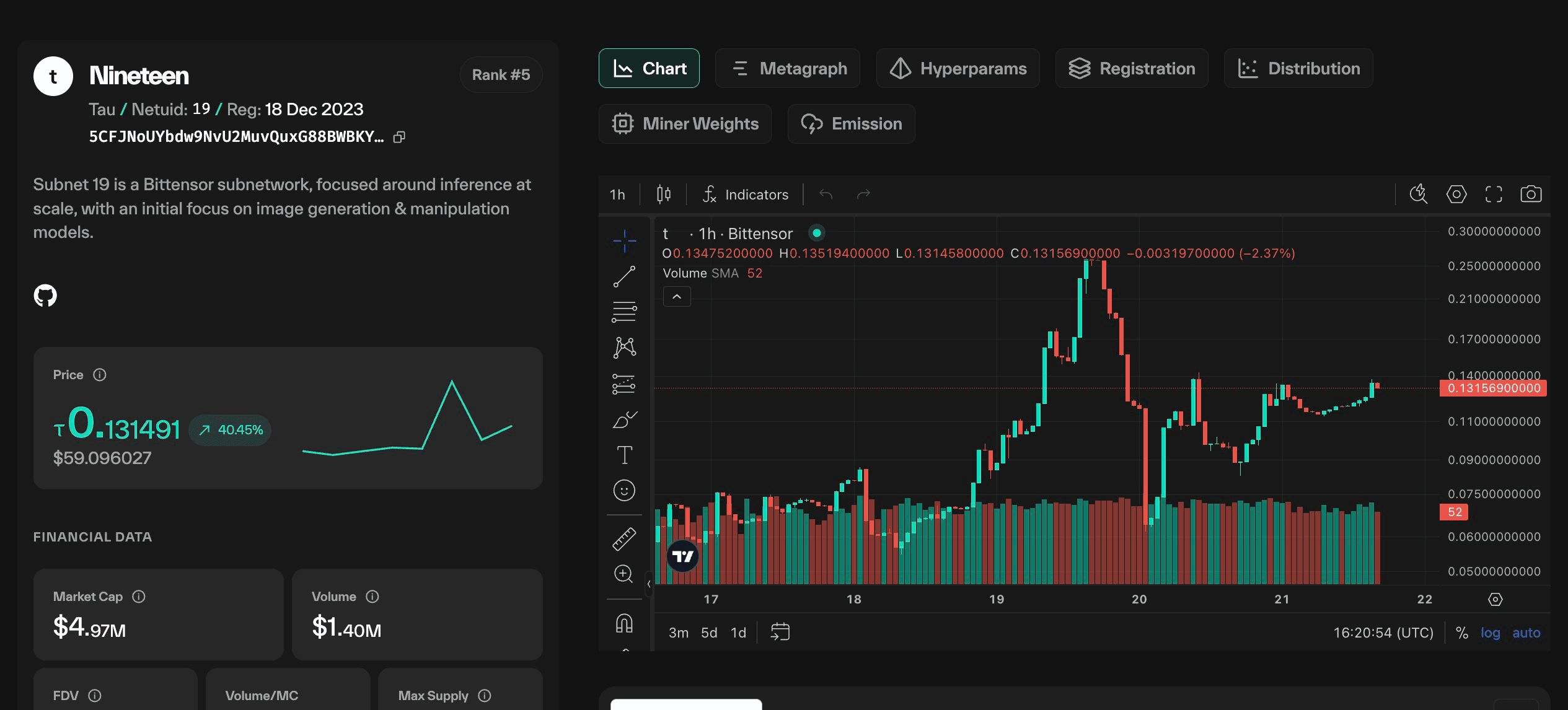
Task: Open the Indicators menu
Action: click(745, 195)
